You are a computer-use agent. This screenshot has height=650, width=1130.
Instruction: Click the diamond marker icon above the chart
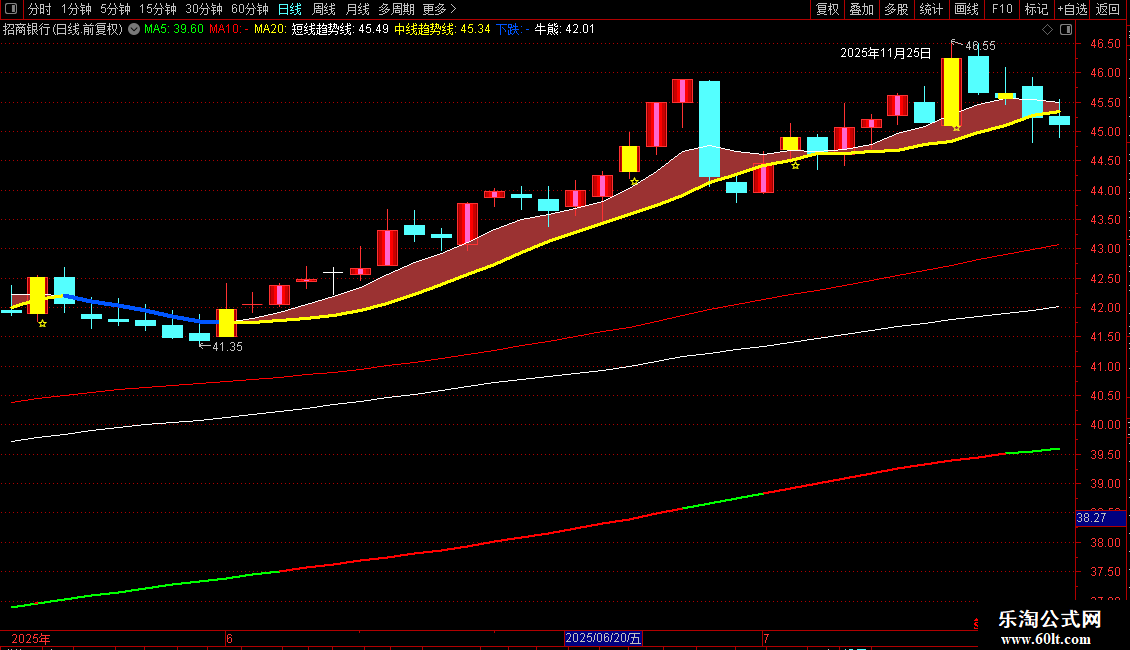(1048, 29)
